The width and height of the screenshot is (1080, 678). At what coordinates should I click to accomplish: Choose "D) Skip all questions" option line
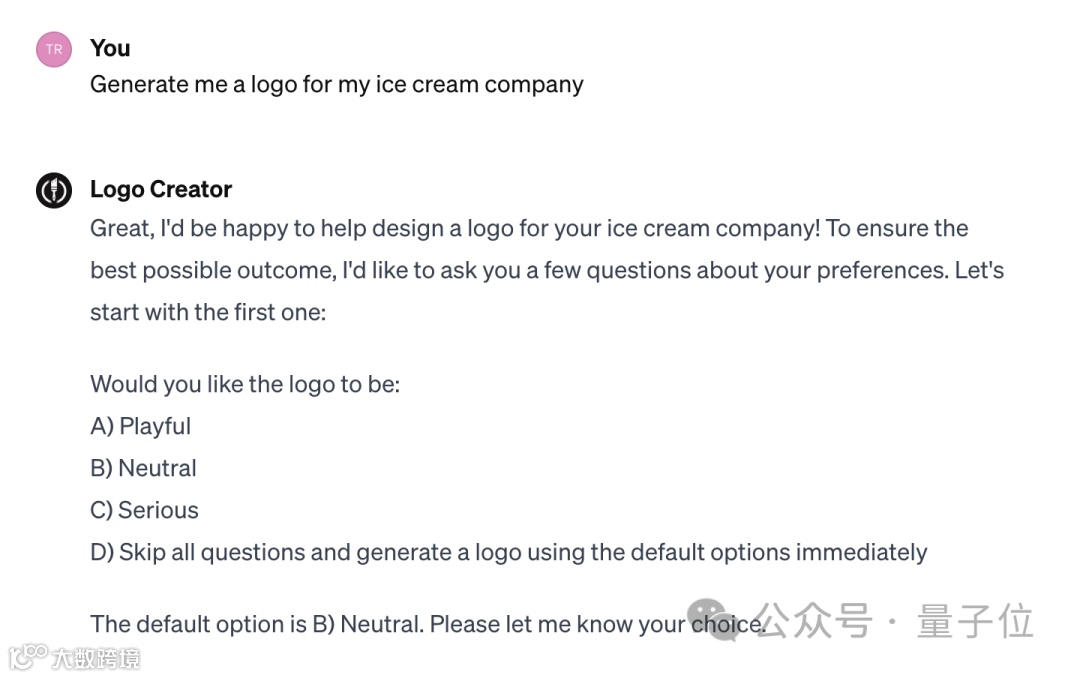508,552
